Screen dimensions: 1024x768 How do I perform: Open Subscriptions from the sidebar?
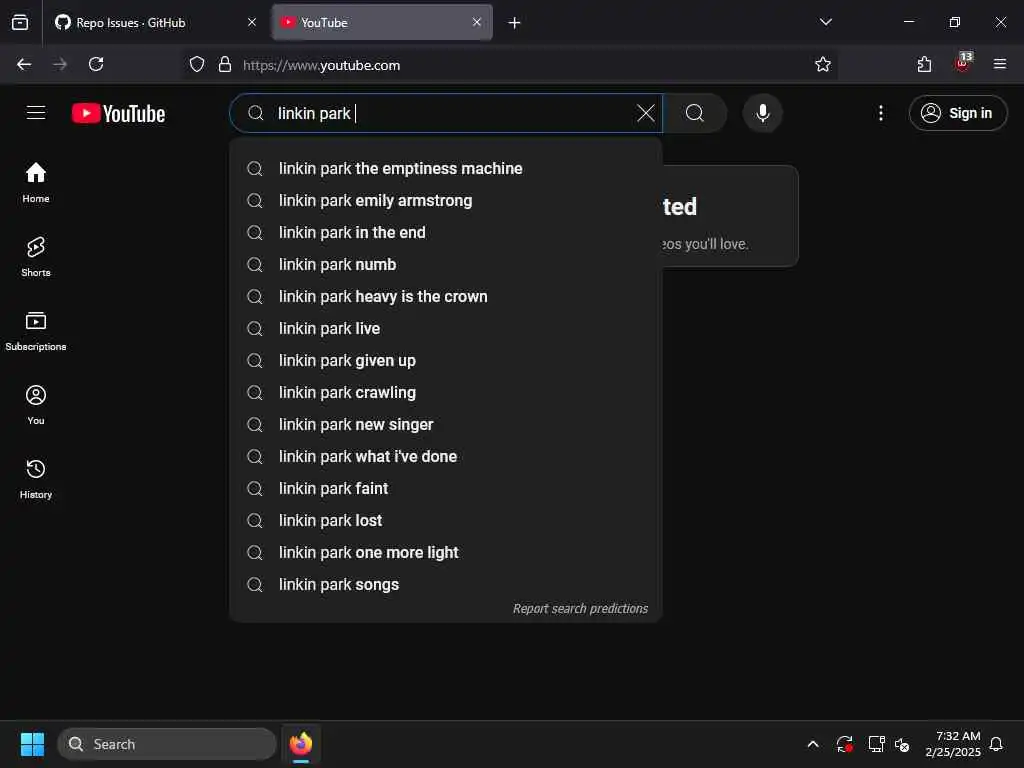point(36,331)
